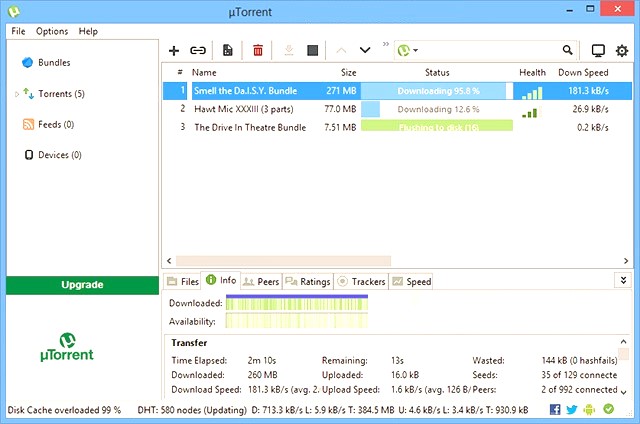
Task: Click the 77.0 MB size cell
Action: (340, 109)
